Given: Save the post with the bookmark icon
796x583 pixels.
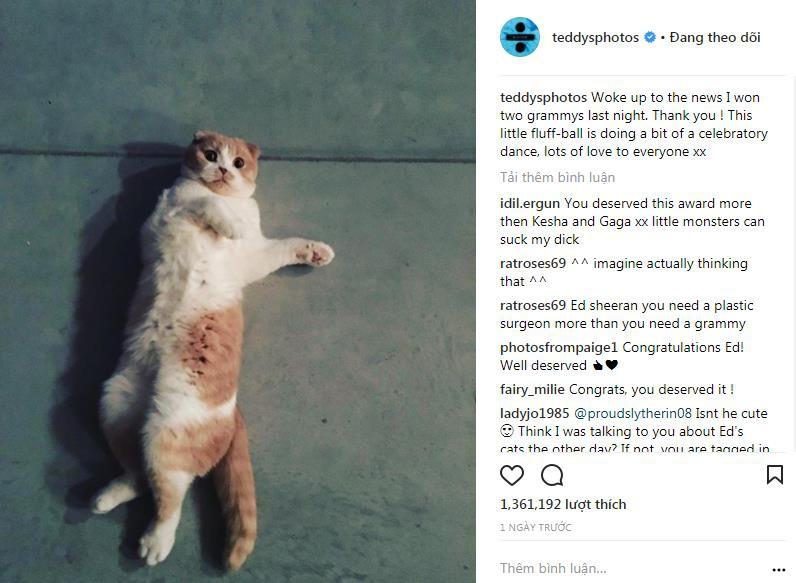Looking at the screenshot, I should [774, 475].
